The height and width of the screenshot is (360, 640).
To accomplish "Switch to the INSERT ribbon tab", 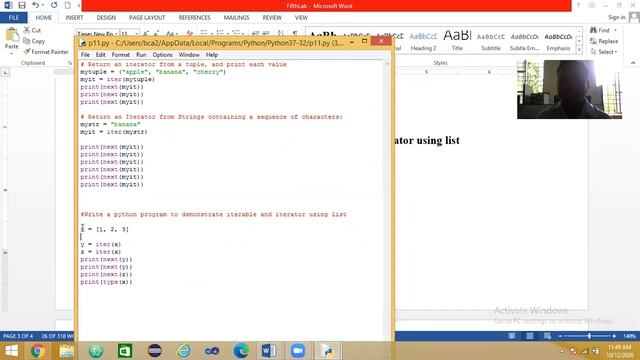I will (x=74, y=18).
